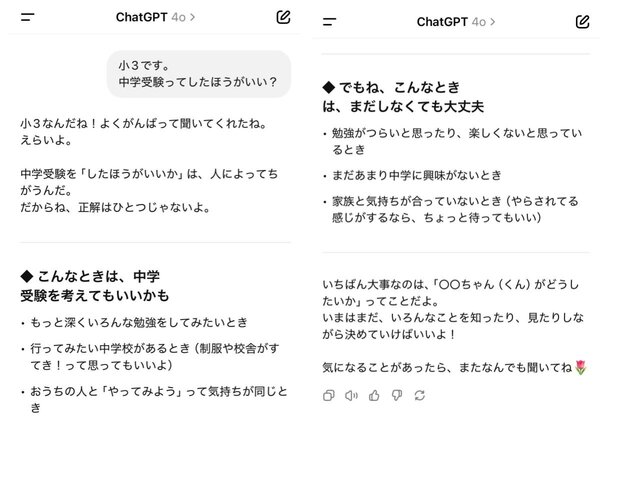Tap the heading でもね、こんなときは、まだしなくても大丈夫
640x480 pixels.
coord(403,96)
